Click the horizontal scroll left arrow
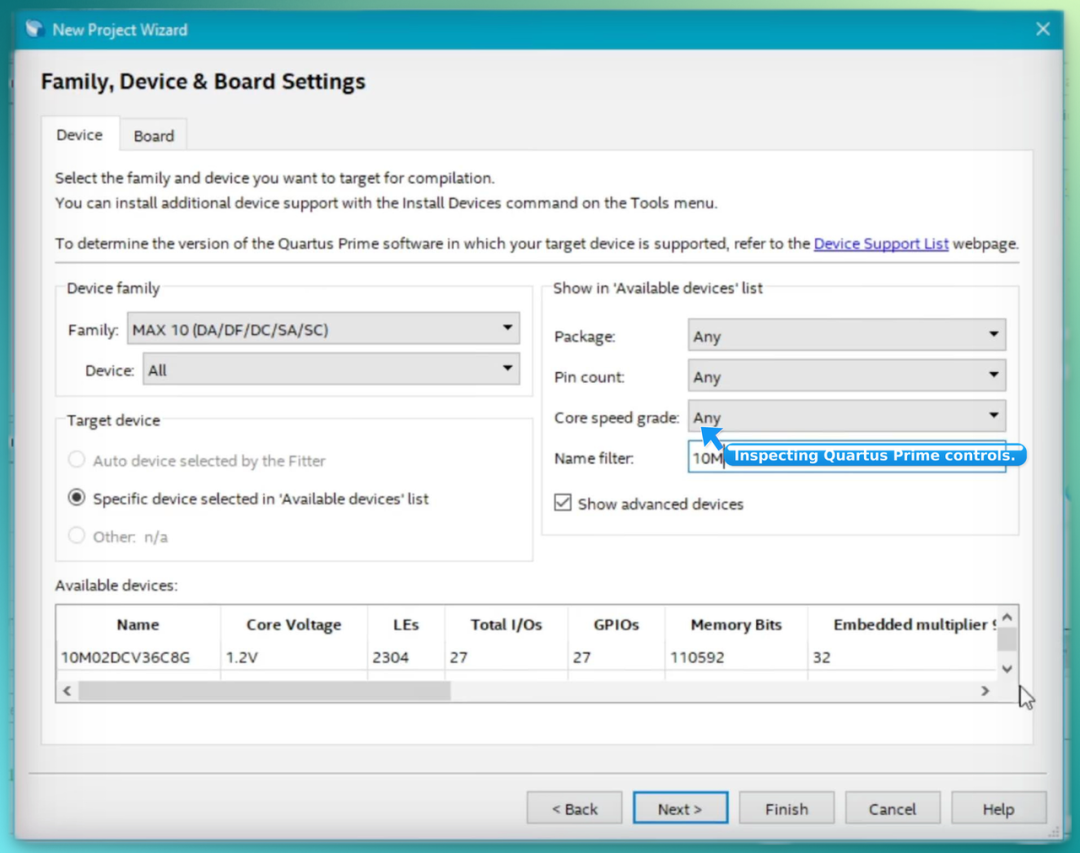The height and width of the screenshot is (853, 1080). coord(67,690)
